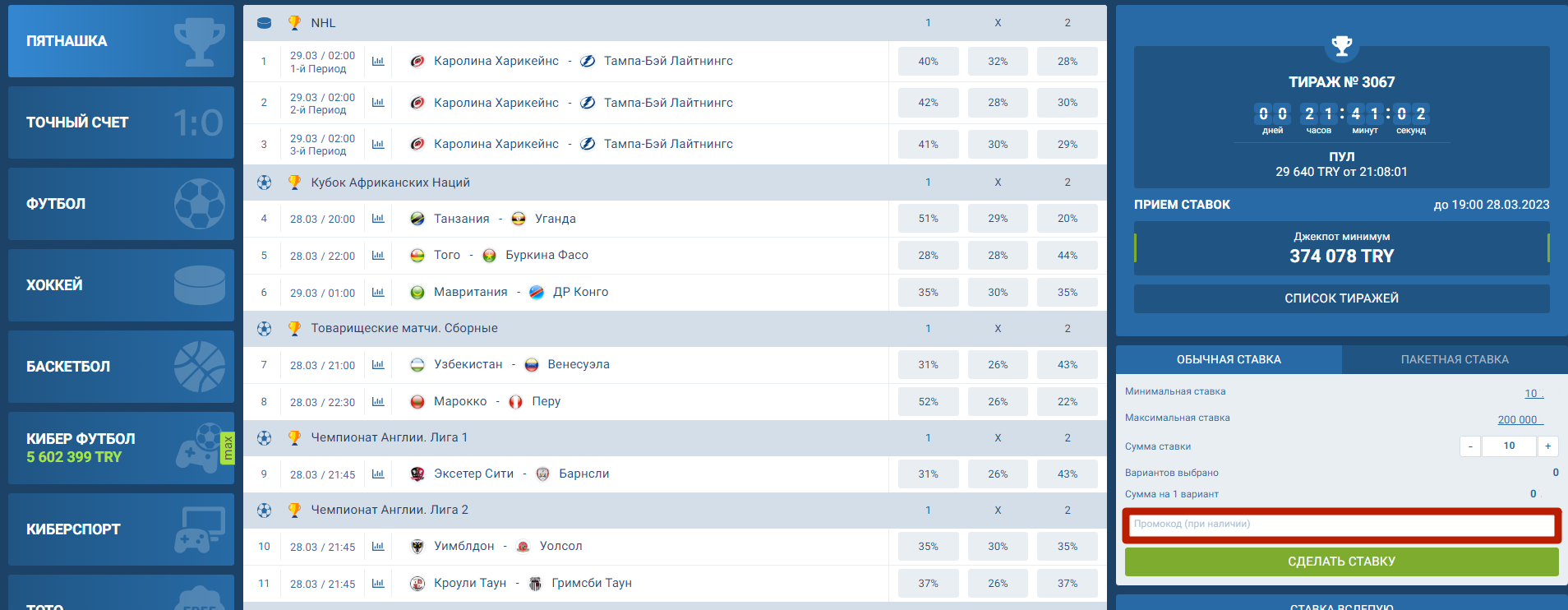The width and height of the screenshot is (1568, 610).
Task: Select 40% outcome 1 for Каролина 1-й Период
Action: (928, 62)
